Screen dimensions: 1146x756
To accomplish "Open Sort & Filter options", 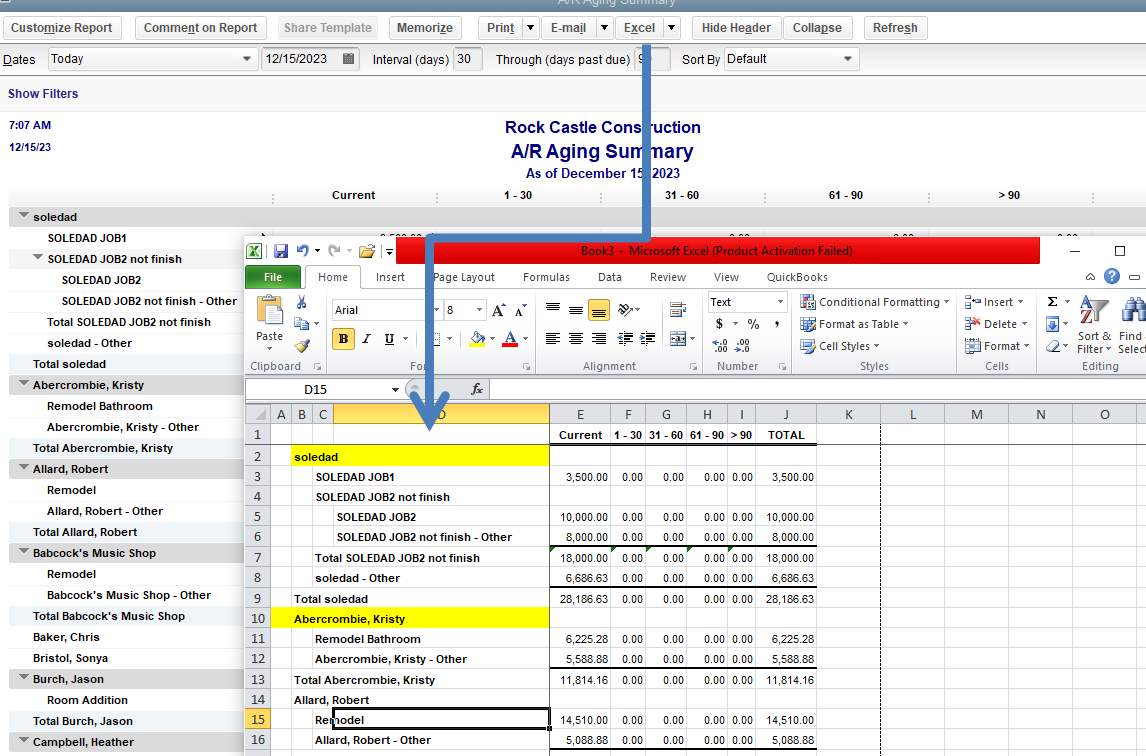I will 1094,324.
